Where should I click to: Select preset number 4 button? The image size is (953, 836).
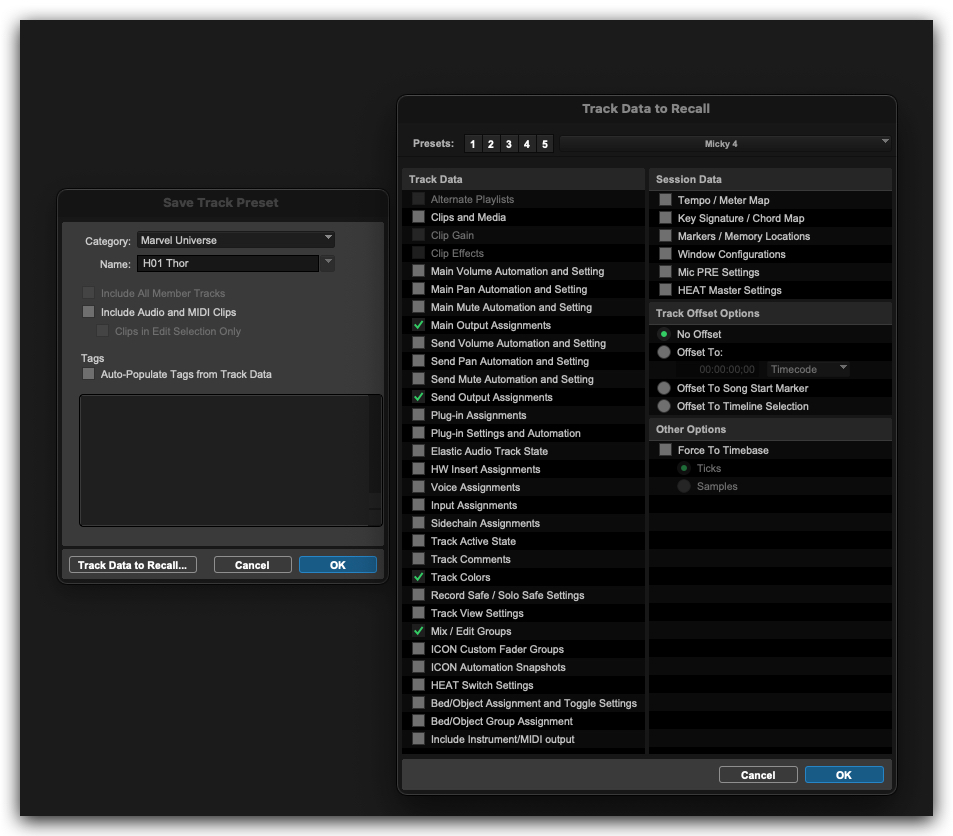coord(527,144)
